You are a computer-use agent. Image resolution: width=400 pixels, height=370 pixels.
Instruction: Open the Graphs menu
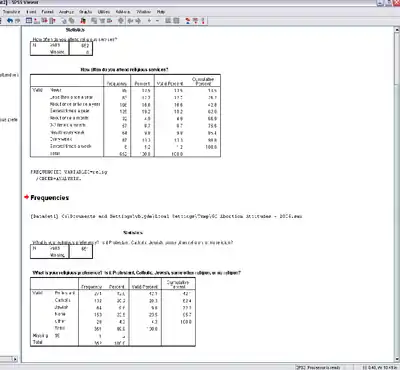click(x=86, y=12)
